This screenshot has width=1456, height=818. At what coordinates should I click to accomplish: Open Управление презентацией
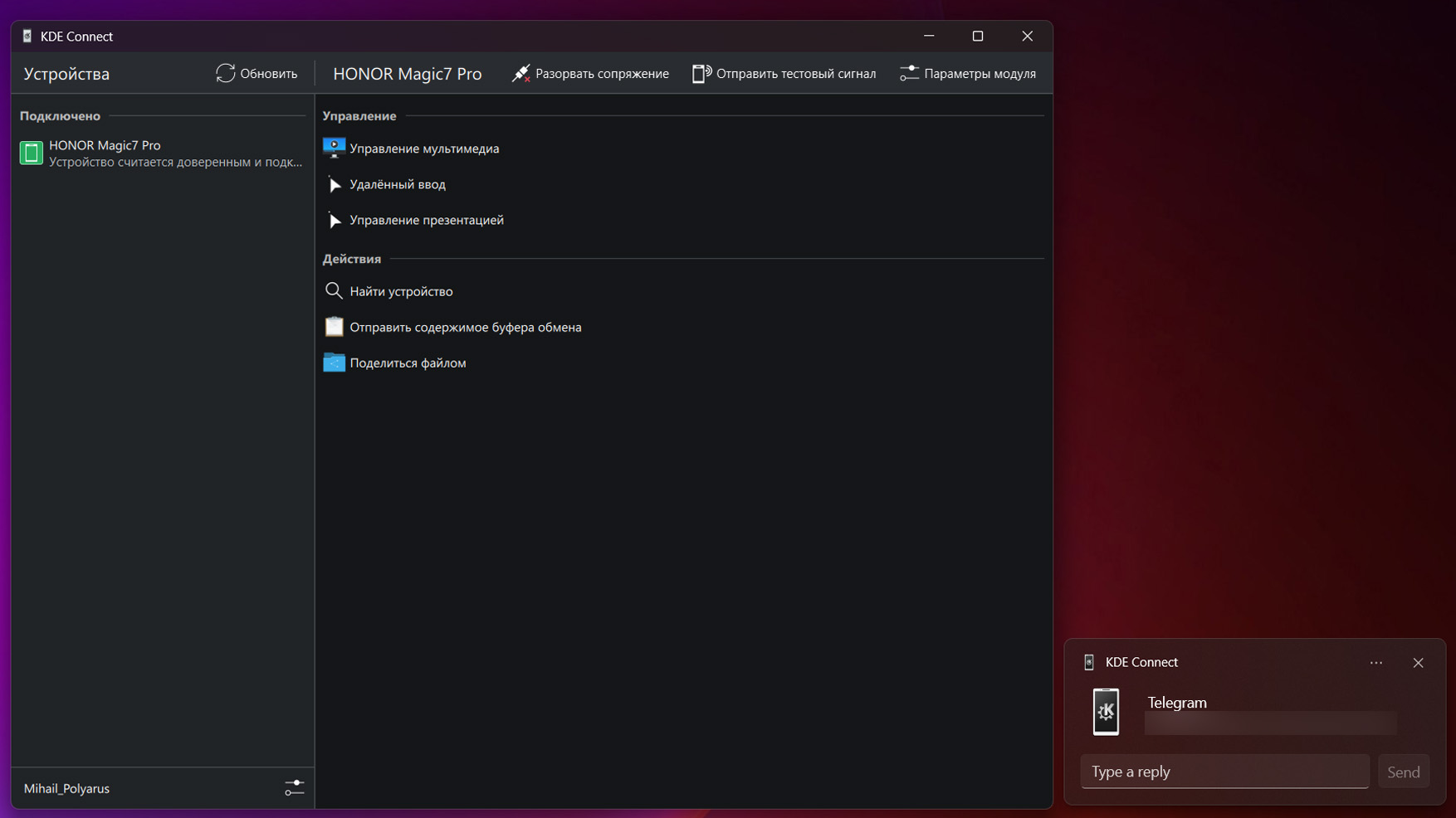426,220
